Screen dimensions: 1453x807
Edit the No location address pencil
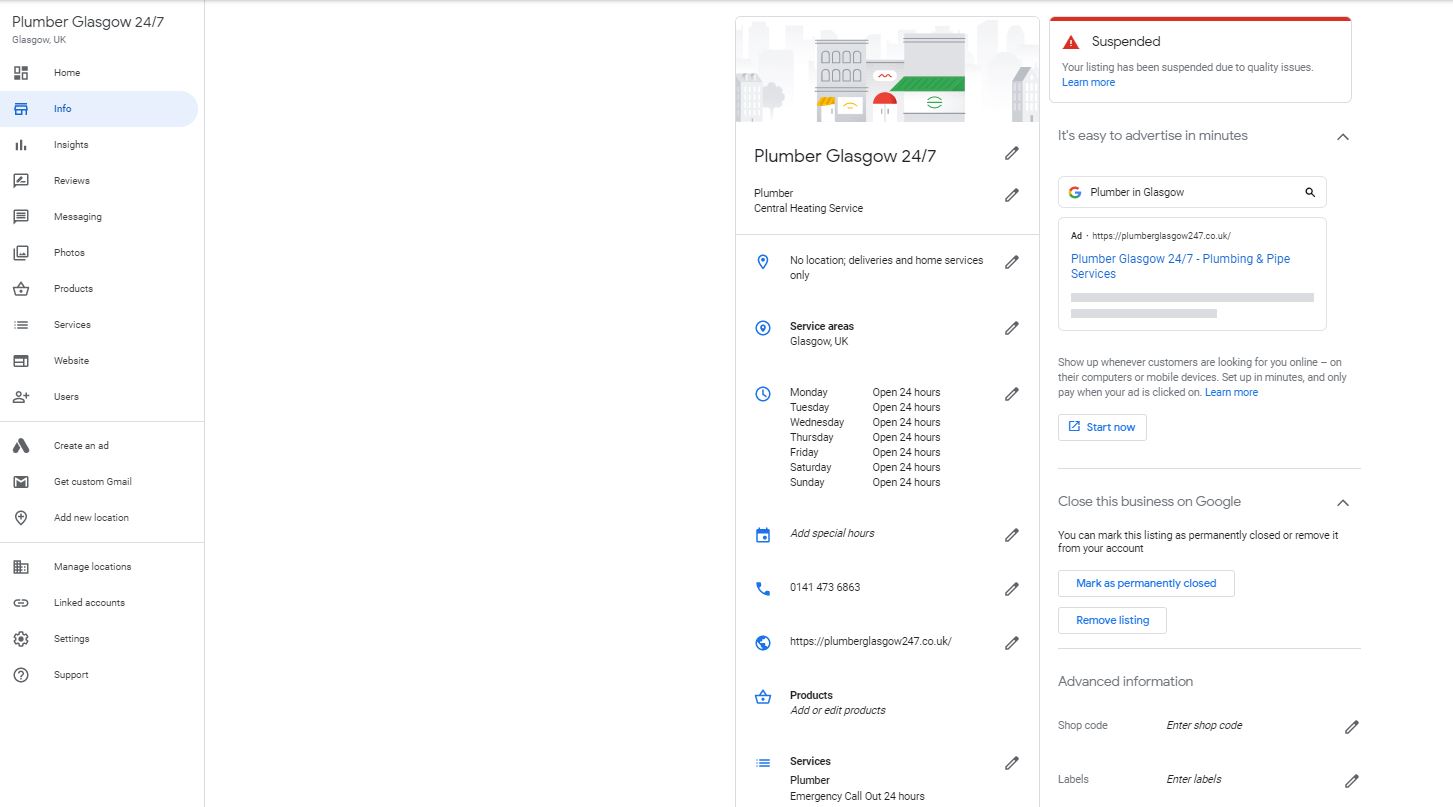click(1012, 262)
